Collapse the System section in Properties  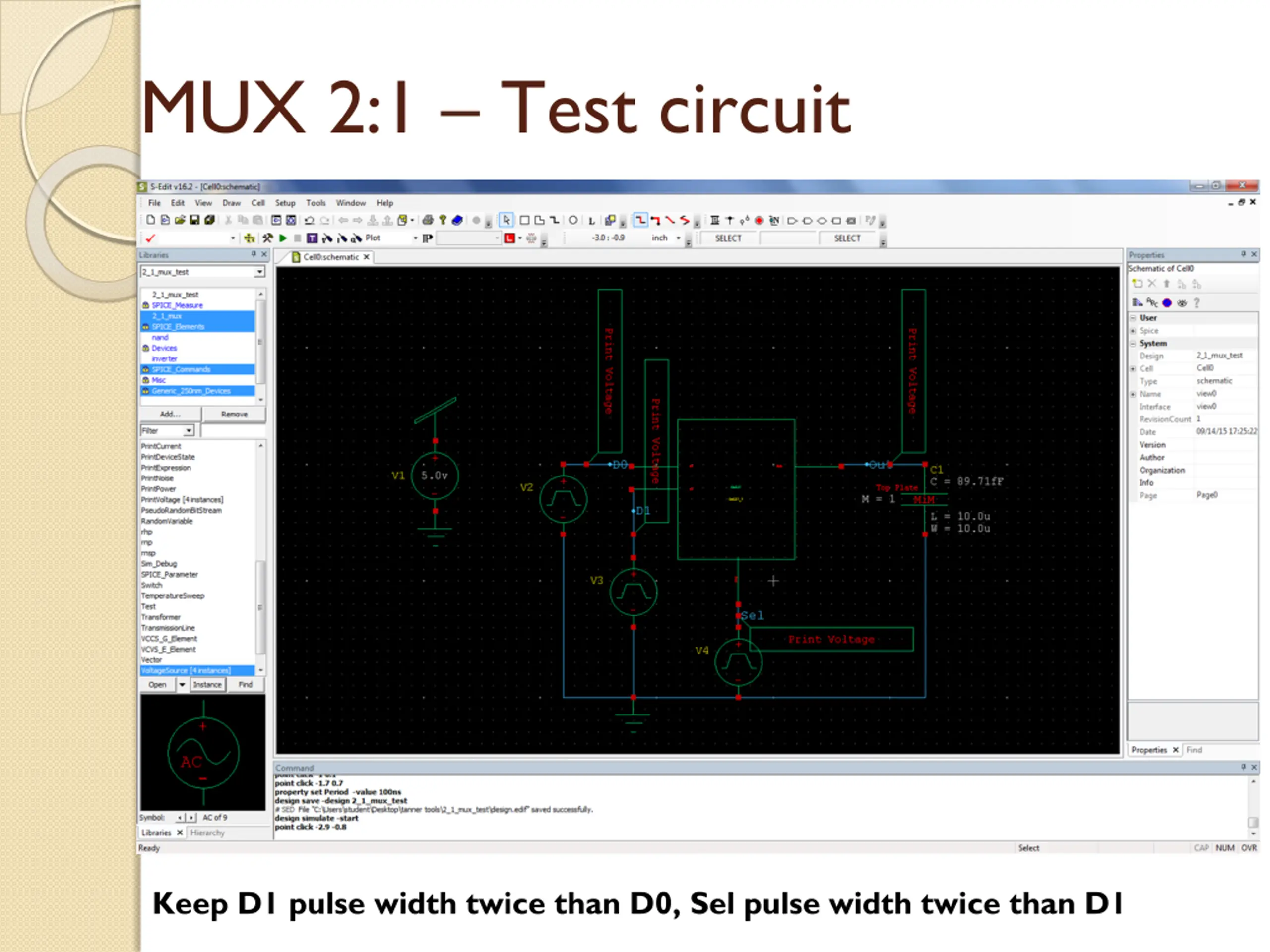click(1134, 343)
